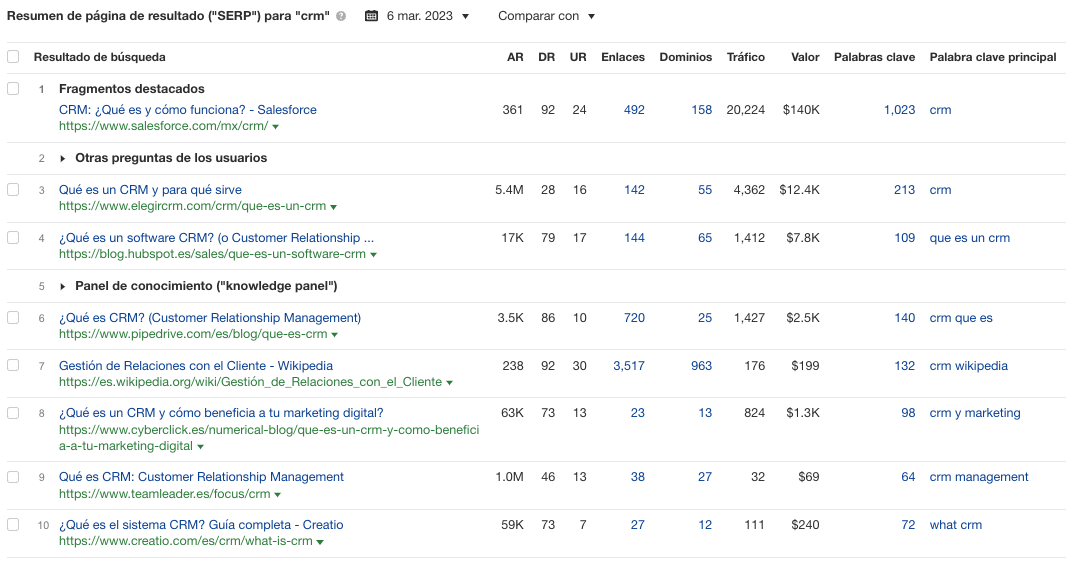1066x569 pixels.
Task: Click top keyword crm y marketing
Action: tap(975, 413)
